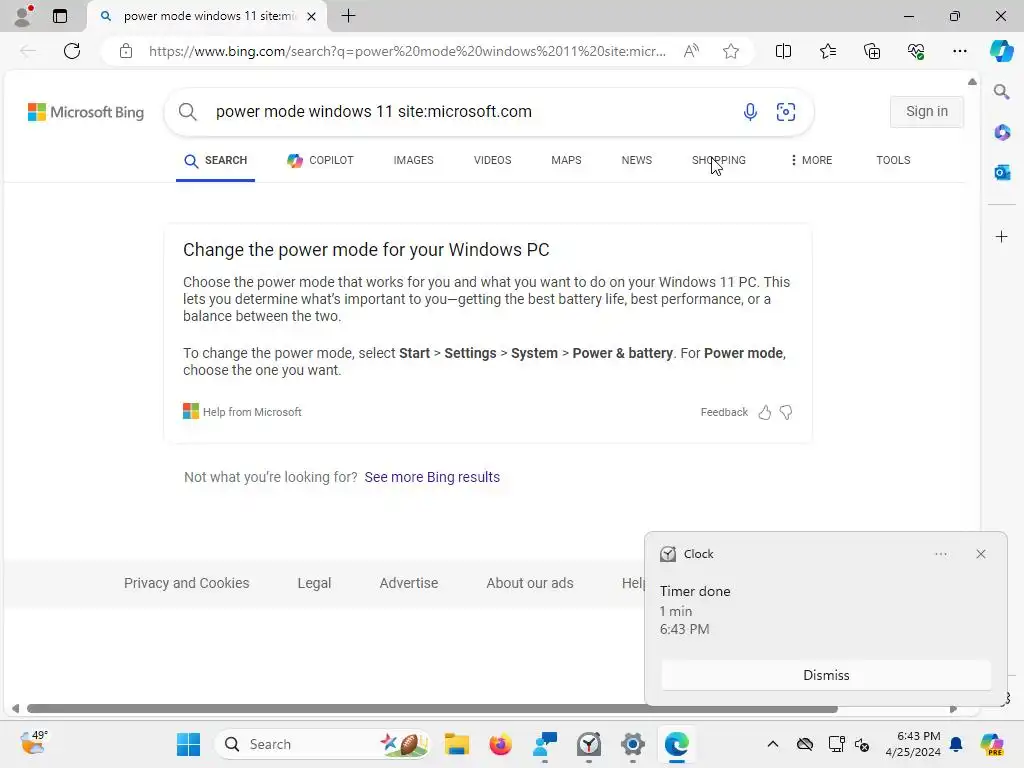Open Edge Settings and more menu
This screenshot has height=768, width=1024.
[x=959, y=51]
